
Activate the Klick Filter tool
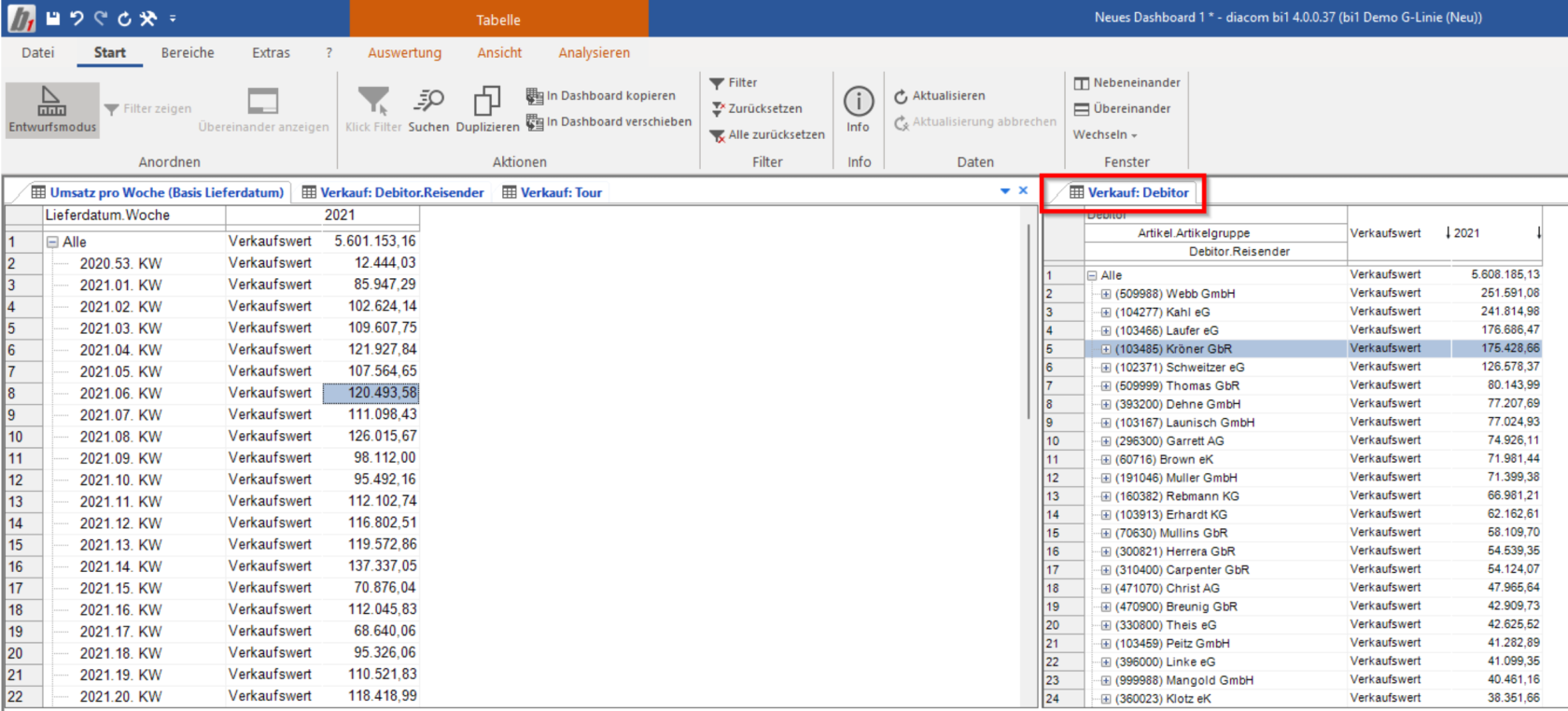(x=373, y=109)
